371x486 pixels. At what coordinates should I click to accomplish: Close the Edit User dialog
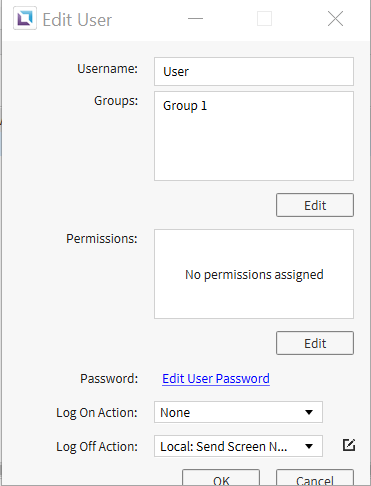coord(335,18)
